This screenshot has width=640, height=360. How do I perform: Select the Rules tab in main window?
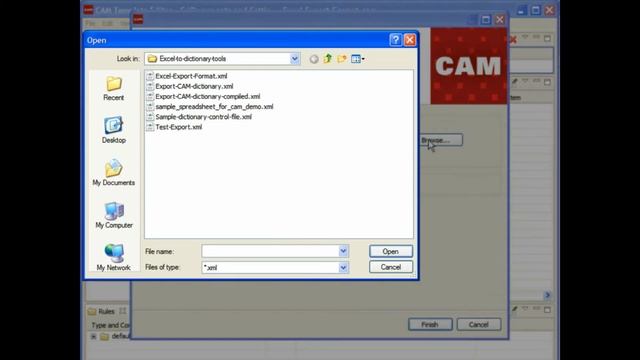106,311
